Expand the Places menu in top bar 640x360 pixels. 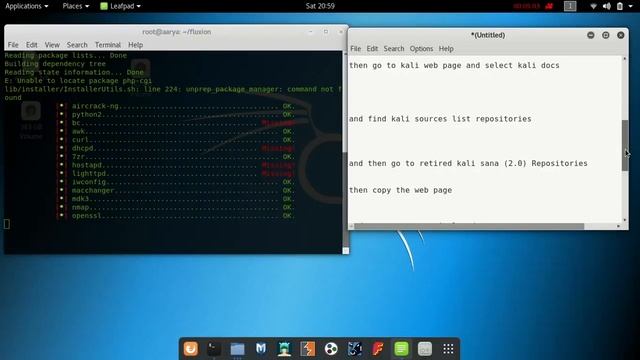click(76, 6)
